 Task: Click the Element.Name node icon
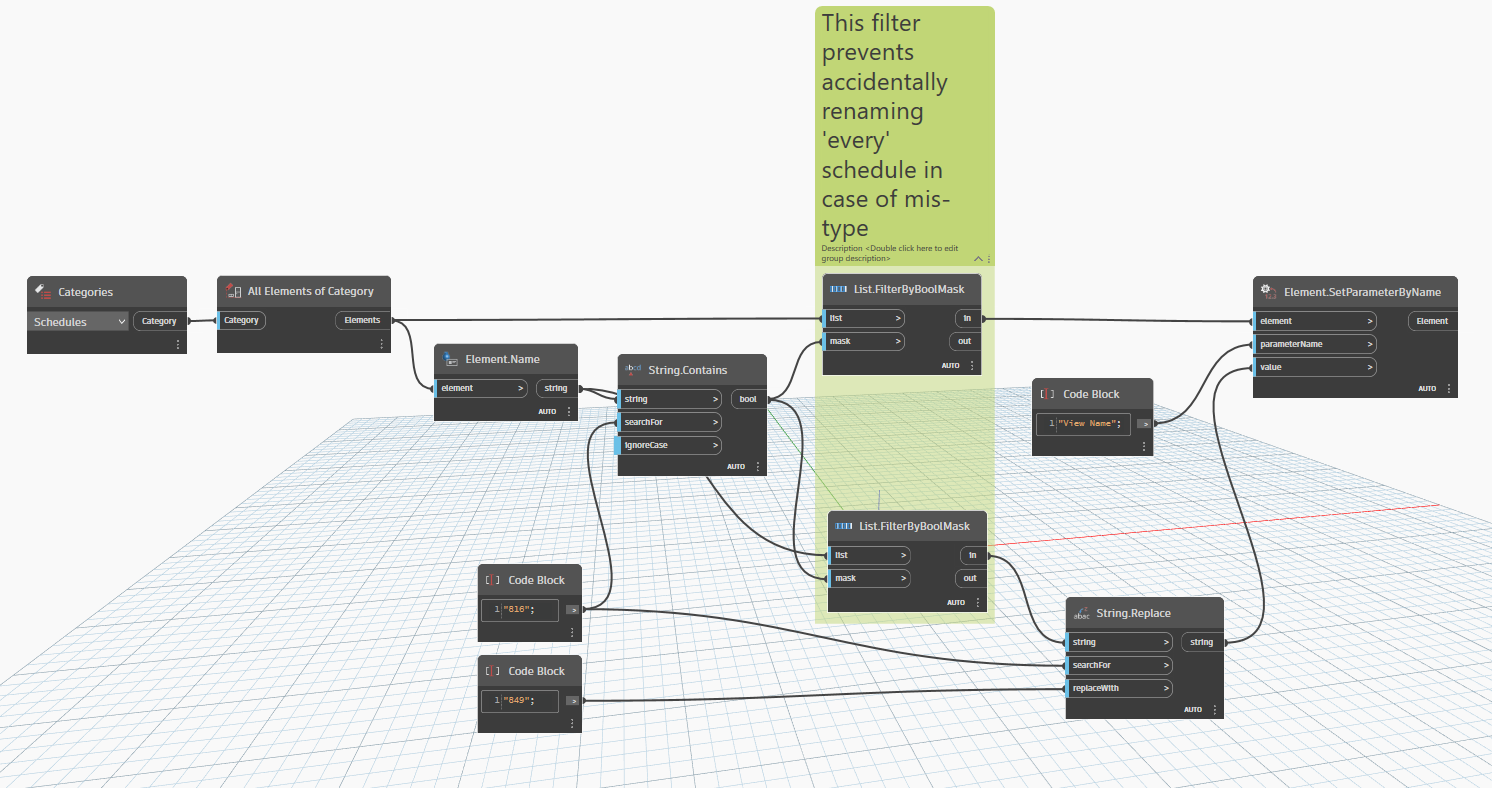(449, 358)
